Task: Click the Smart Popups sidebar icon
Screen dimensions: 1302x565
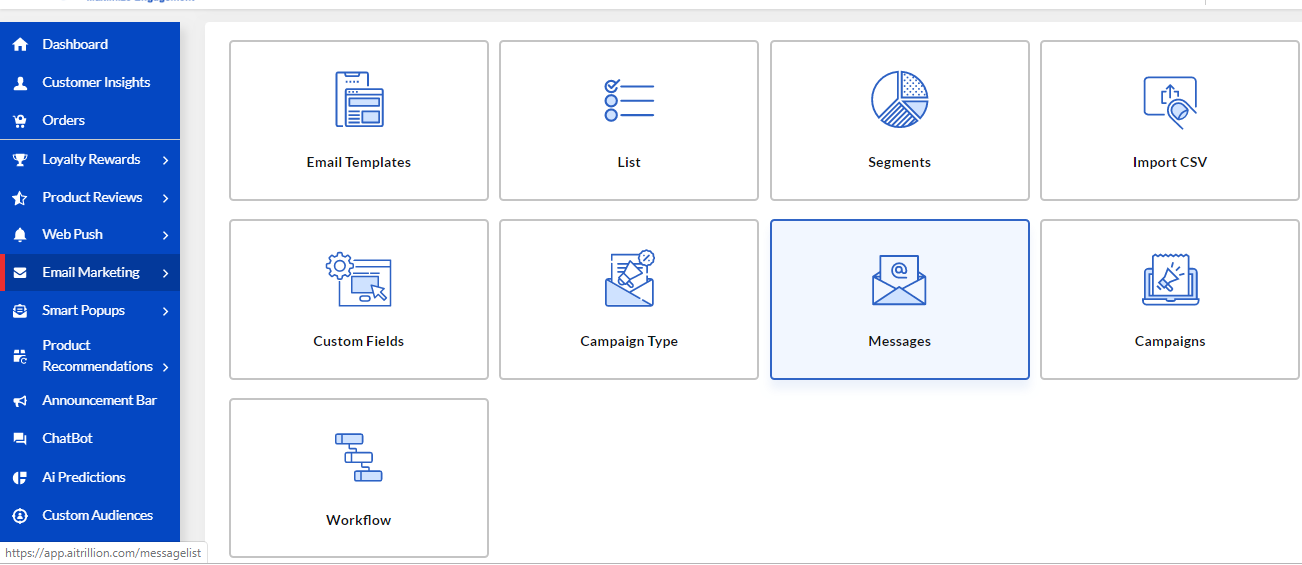Action: point(20,311)
